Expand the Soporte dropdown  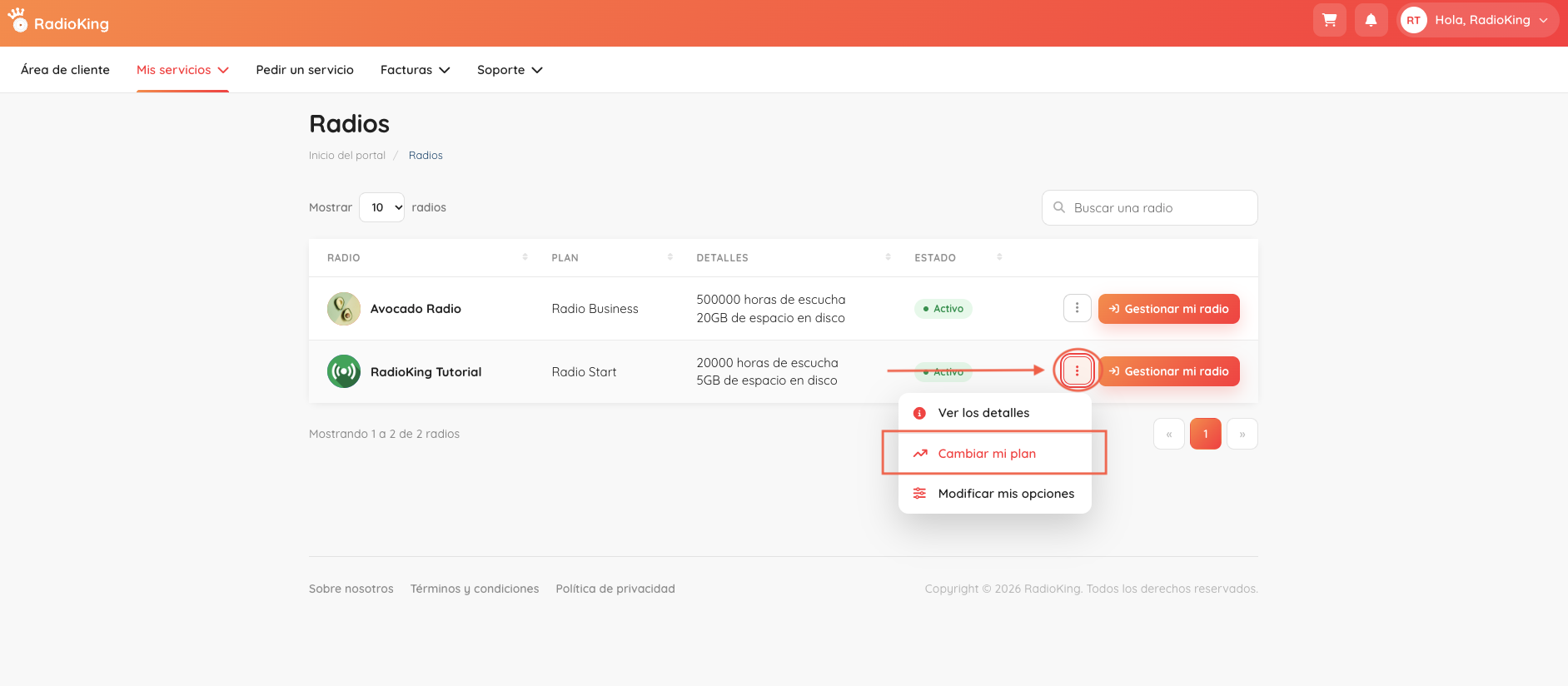[510, 70]
